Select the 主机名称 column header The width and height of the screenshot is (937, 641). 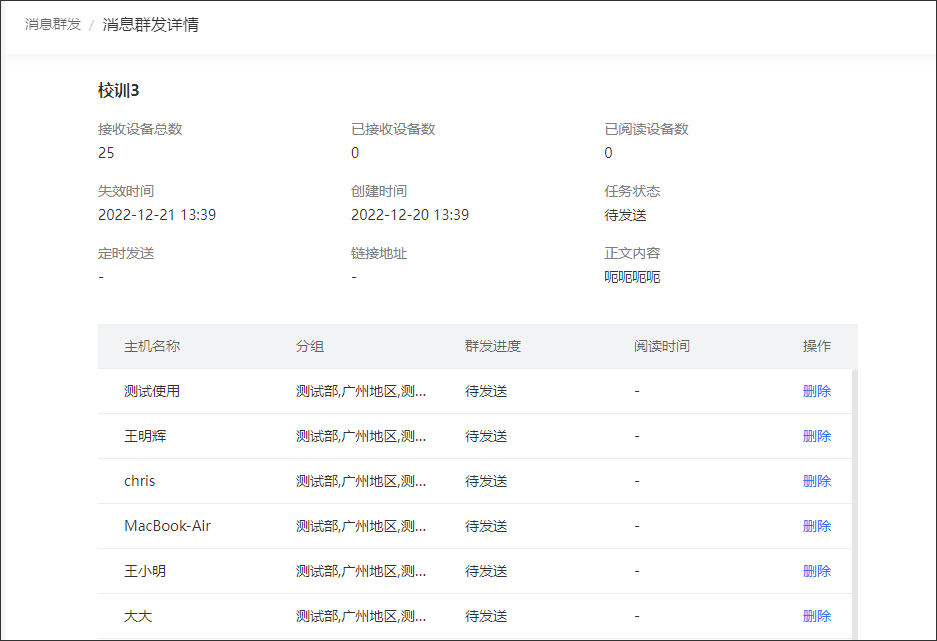pyautogui.click(x=152, y=346)
